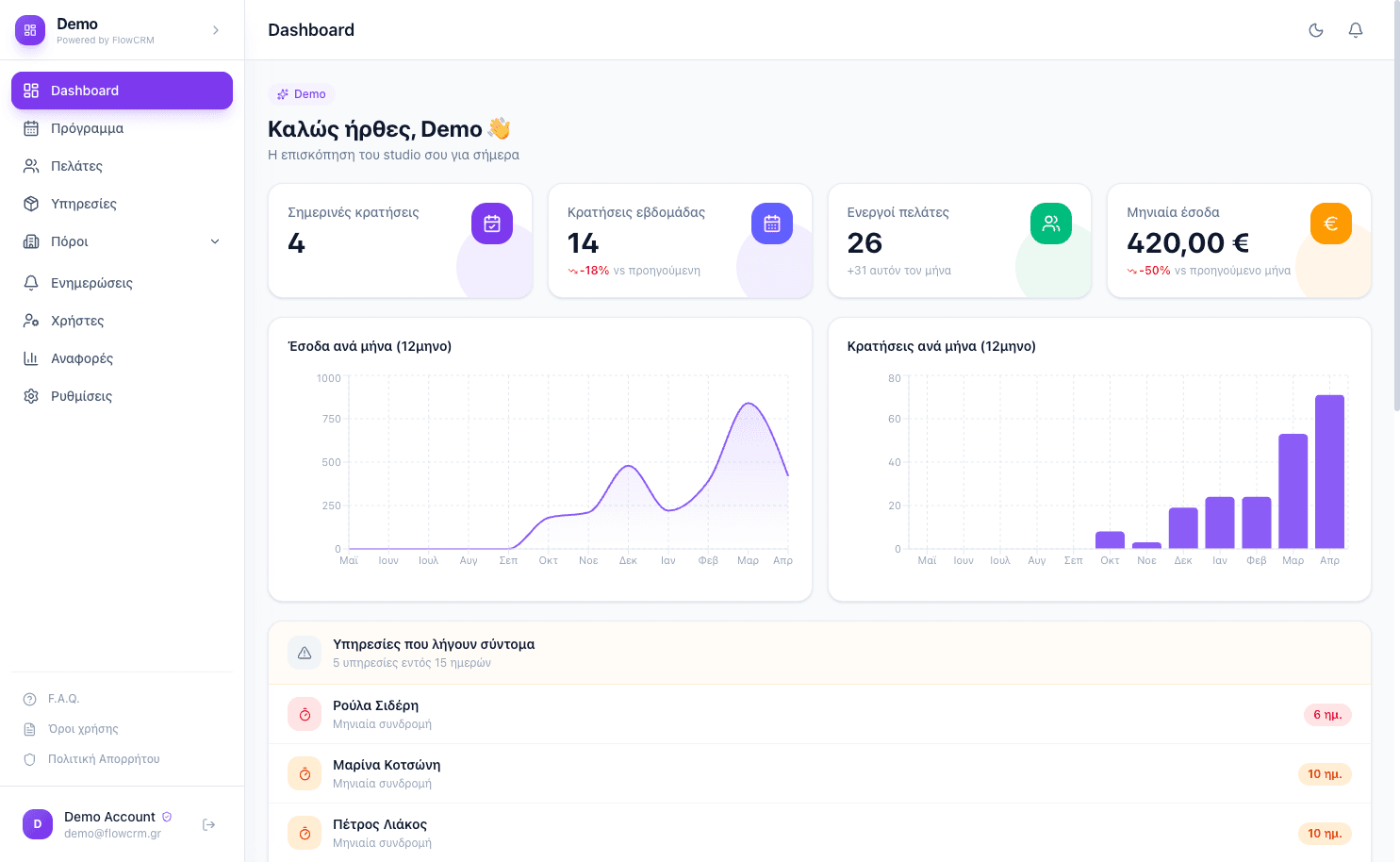
Task: Toggle dark mode with the moon icon
Action: [1316, 30]
